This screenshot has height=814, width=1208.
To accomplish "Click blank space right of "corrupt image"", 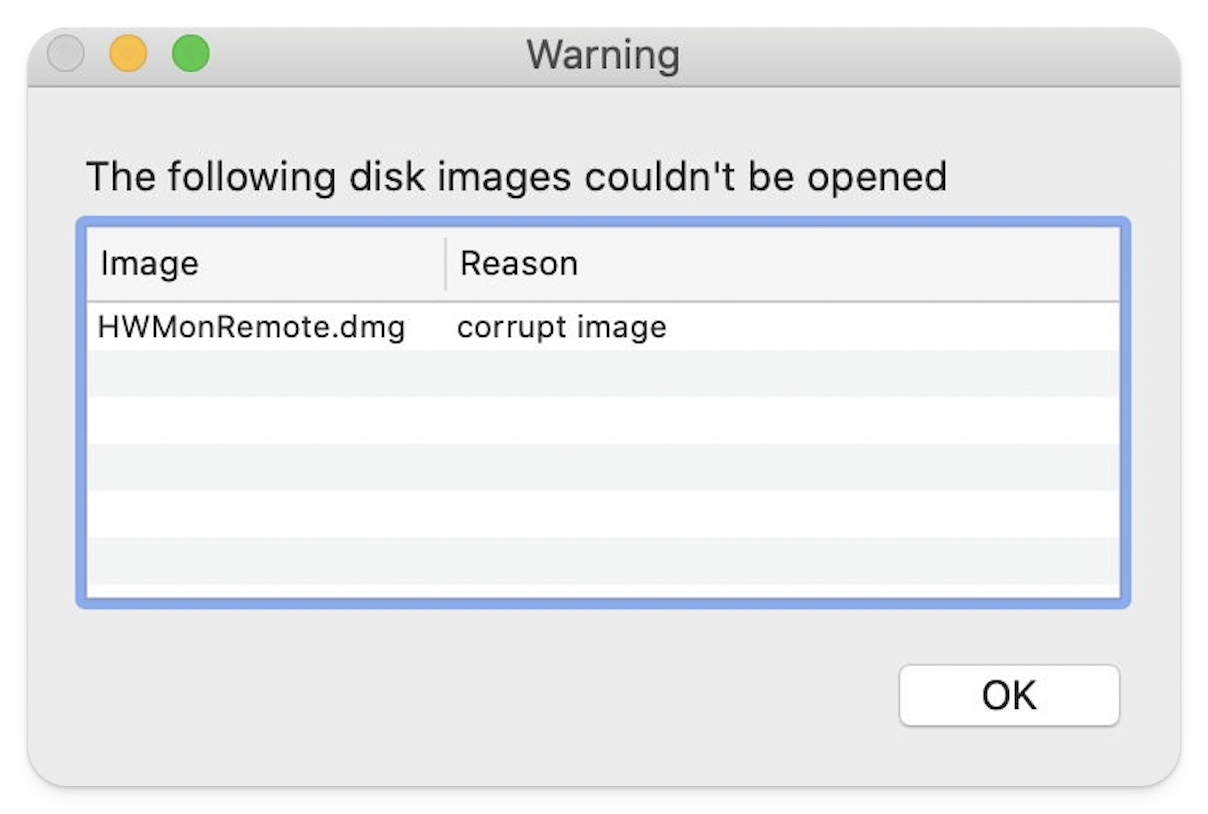I will tap(890, 327).
